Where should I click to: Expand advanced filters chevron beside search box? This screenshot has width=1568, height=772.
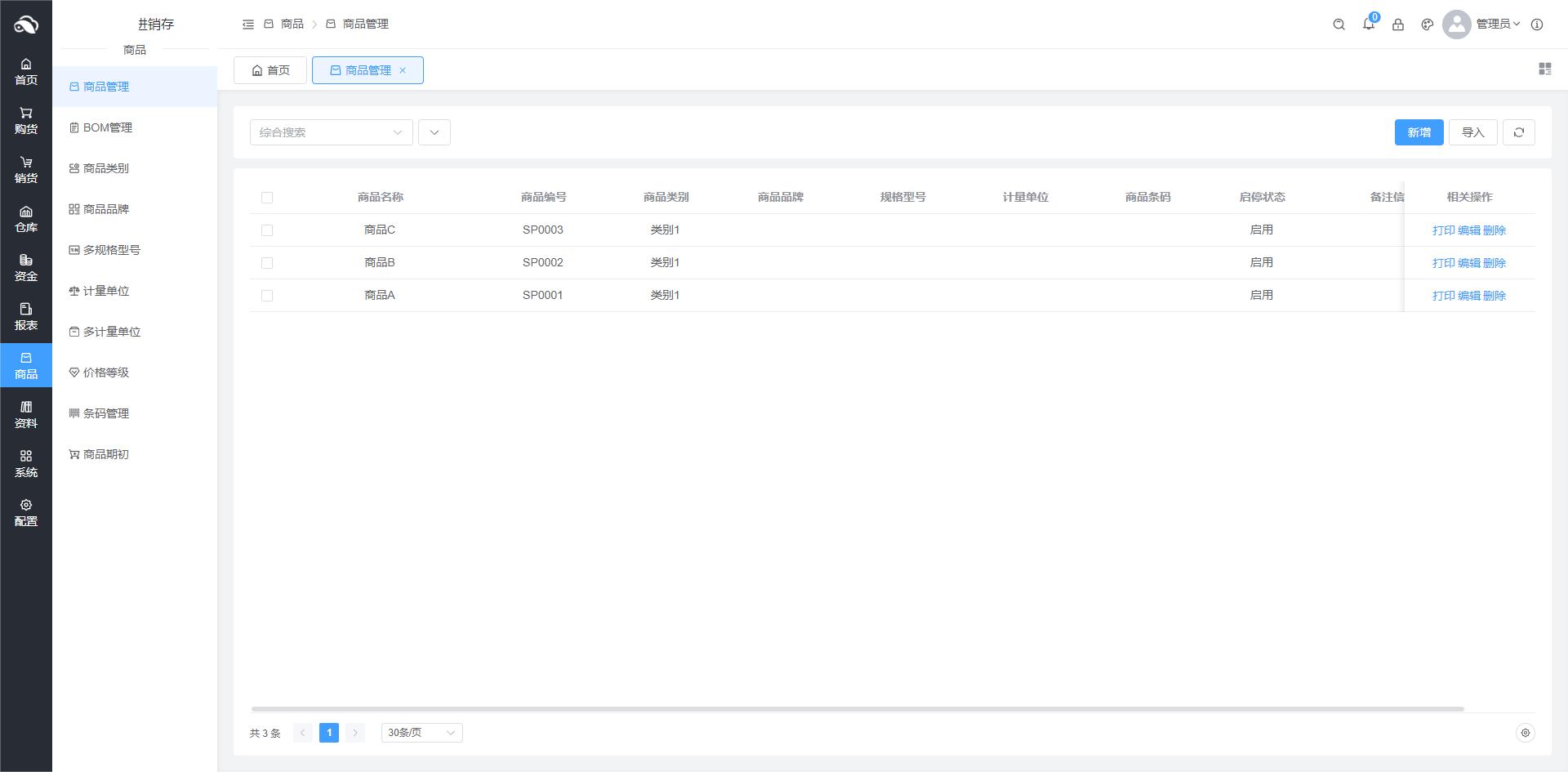[x=434, y=132]
